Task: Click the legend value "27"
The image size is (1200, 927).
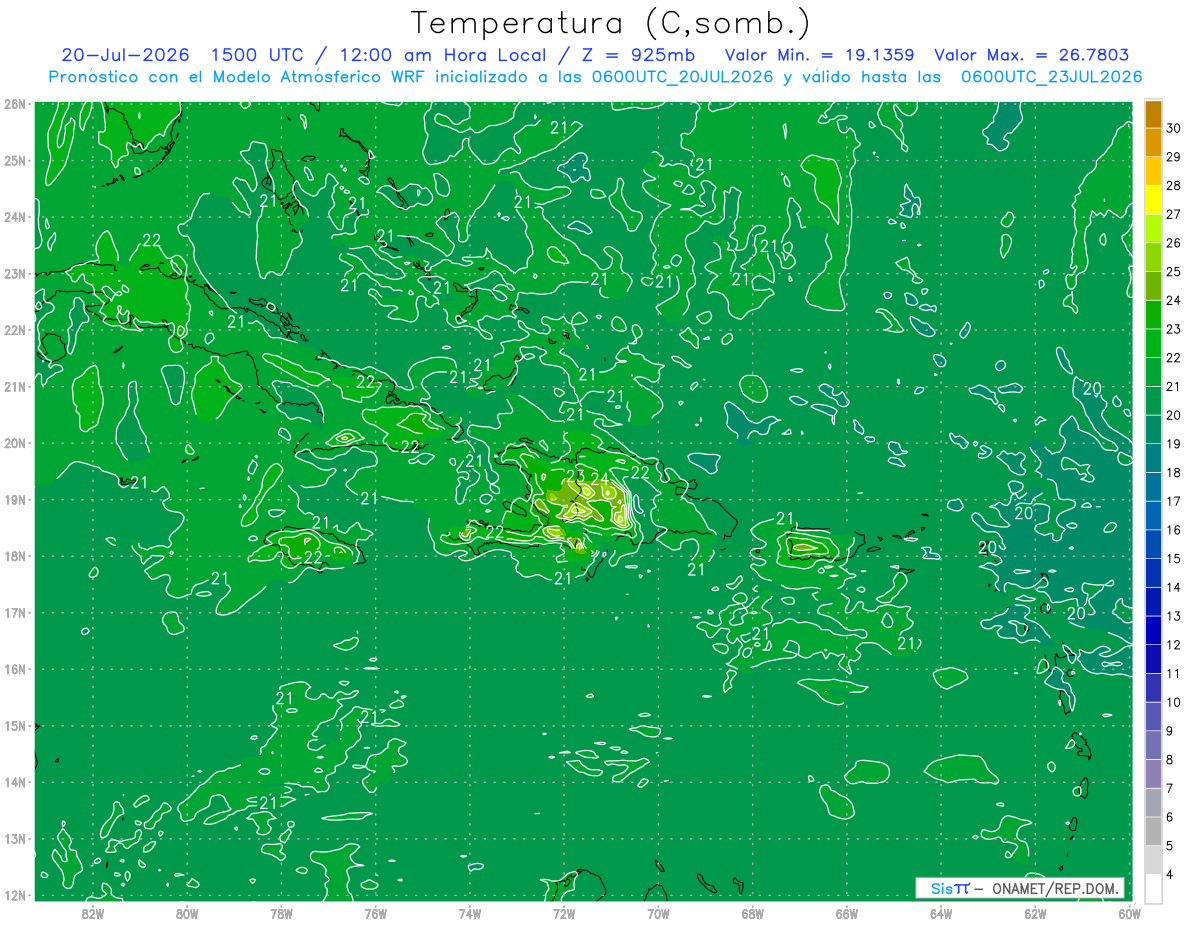Action: click(x=1174, y=214)
